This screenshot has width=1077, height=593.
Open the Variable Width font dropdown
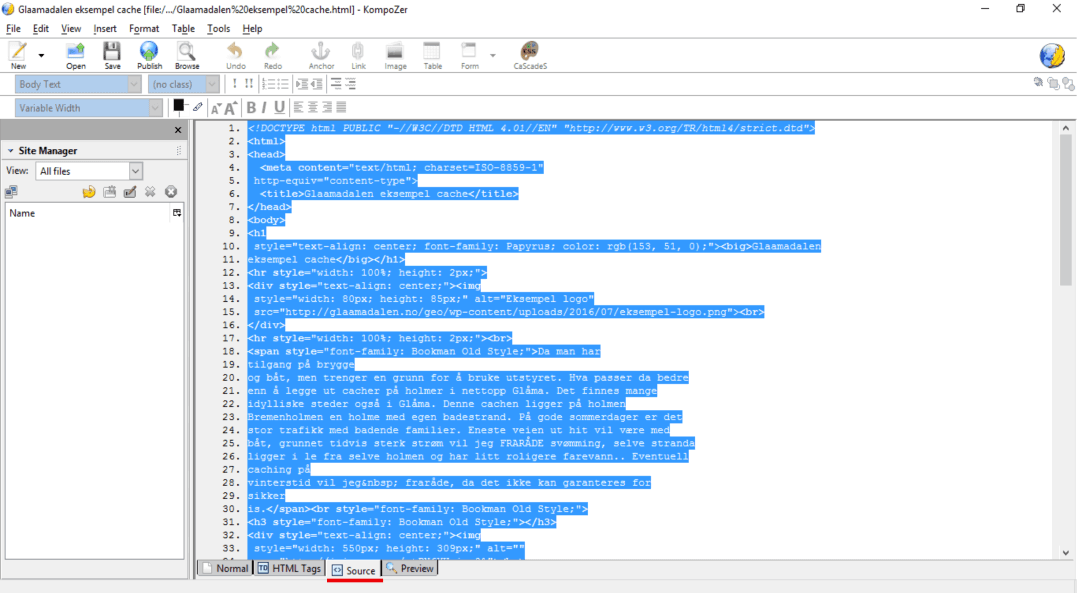click(89, 108)
